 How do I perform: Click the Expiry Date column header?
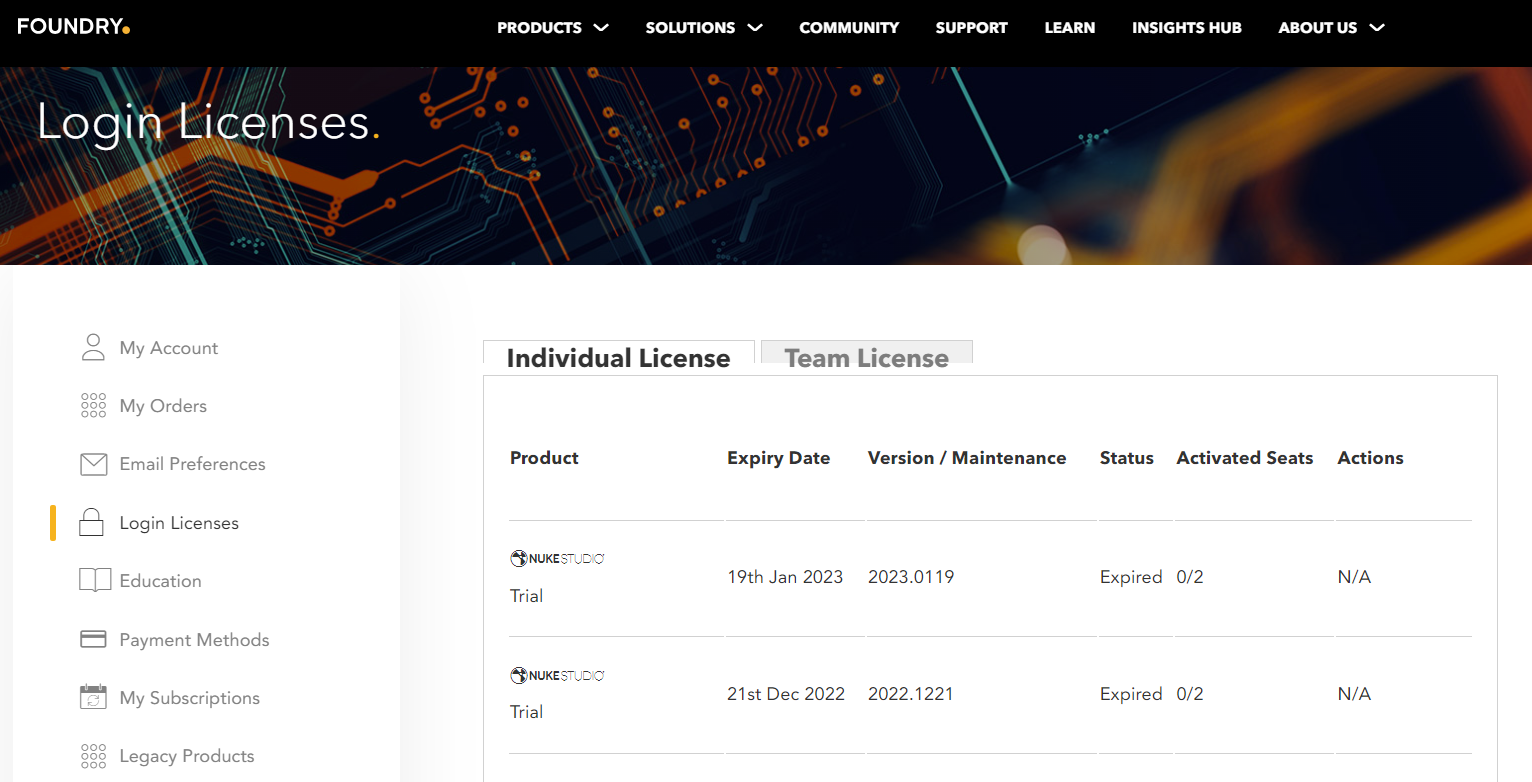[x=778, y=458]
